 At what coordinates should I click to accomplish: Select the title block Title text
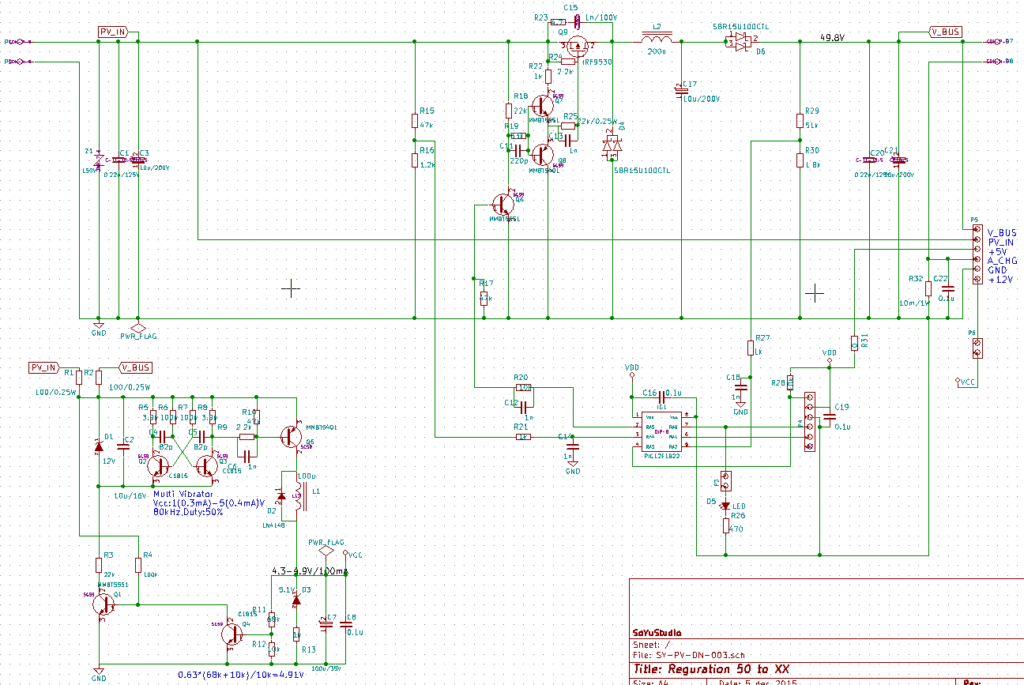(710, 669)
